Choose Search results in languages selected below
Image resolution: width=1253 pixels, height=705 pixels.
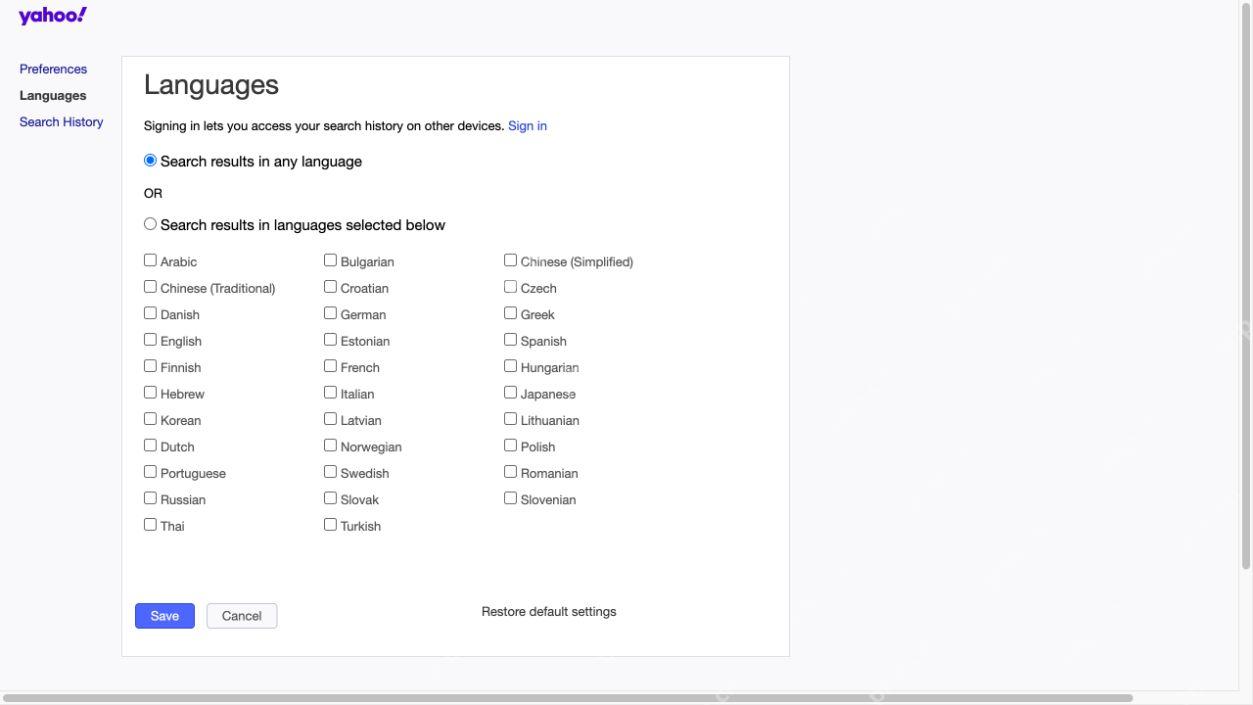[x=151, y=224]
